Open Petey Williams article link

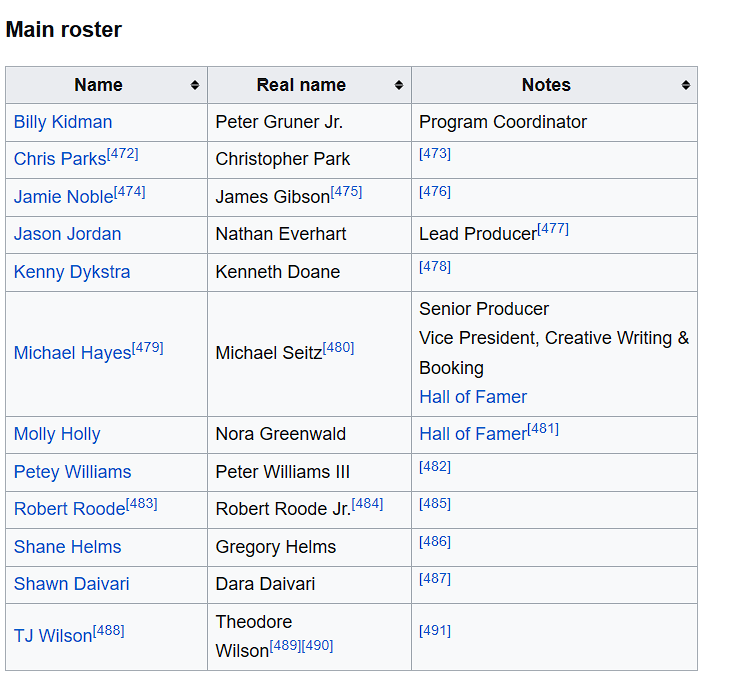tap(72, 472)
